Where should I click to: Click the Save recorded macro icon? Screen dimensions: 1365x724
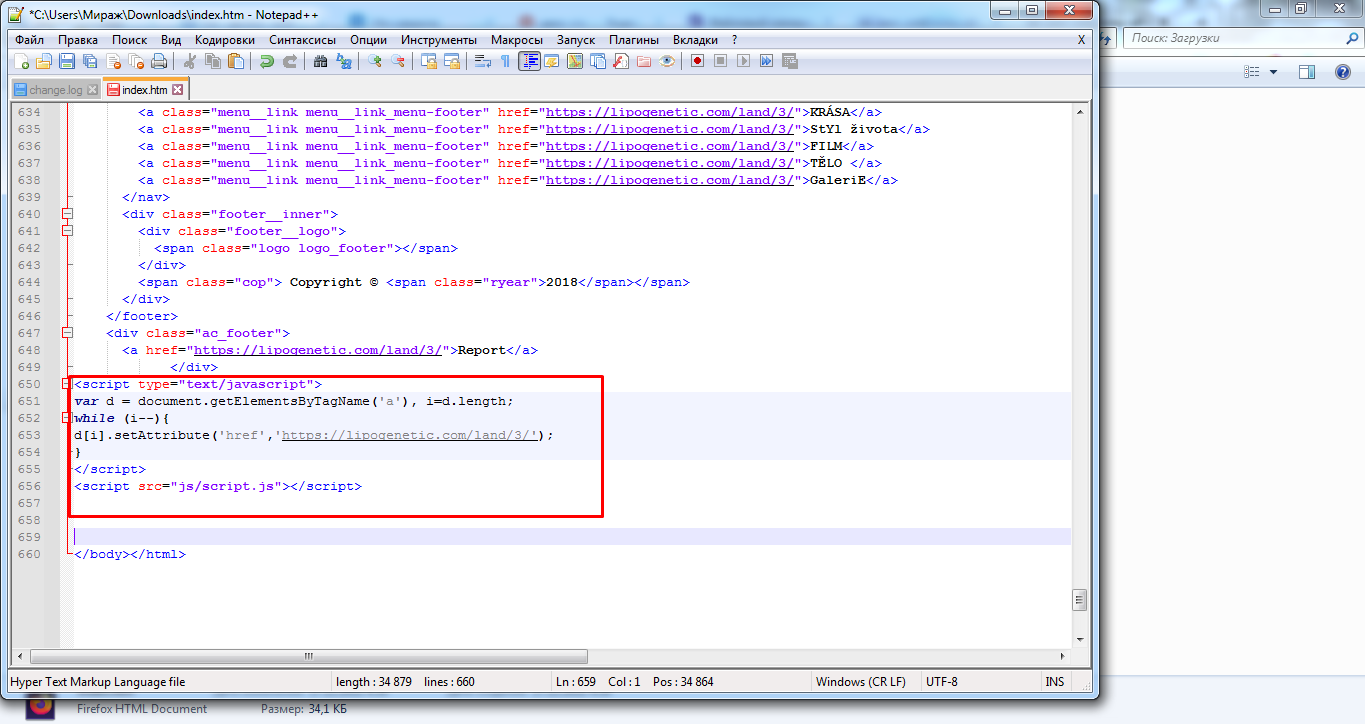click(789, 61)
